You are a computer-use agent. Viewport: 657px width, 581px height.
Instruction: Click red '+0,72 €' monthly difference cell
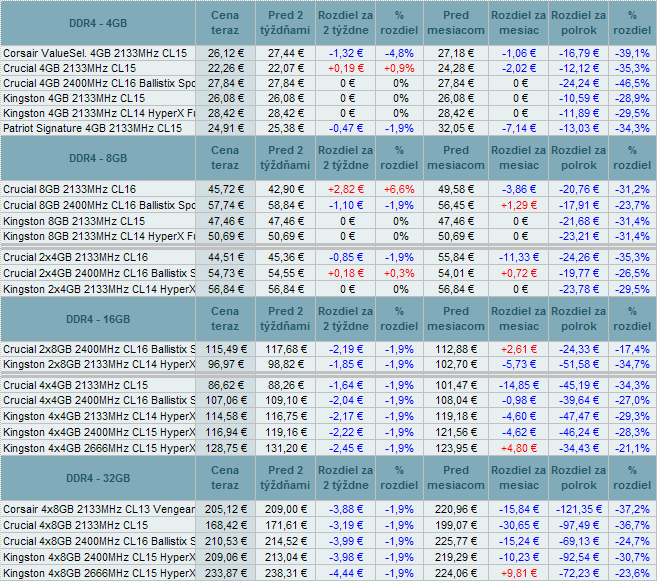pyautogui.click(x=519, y=273)
